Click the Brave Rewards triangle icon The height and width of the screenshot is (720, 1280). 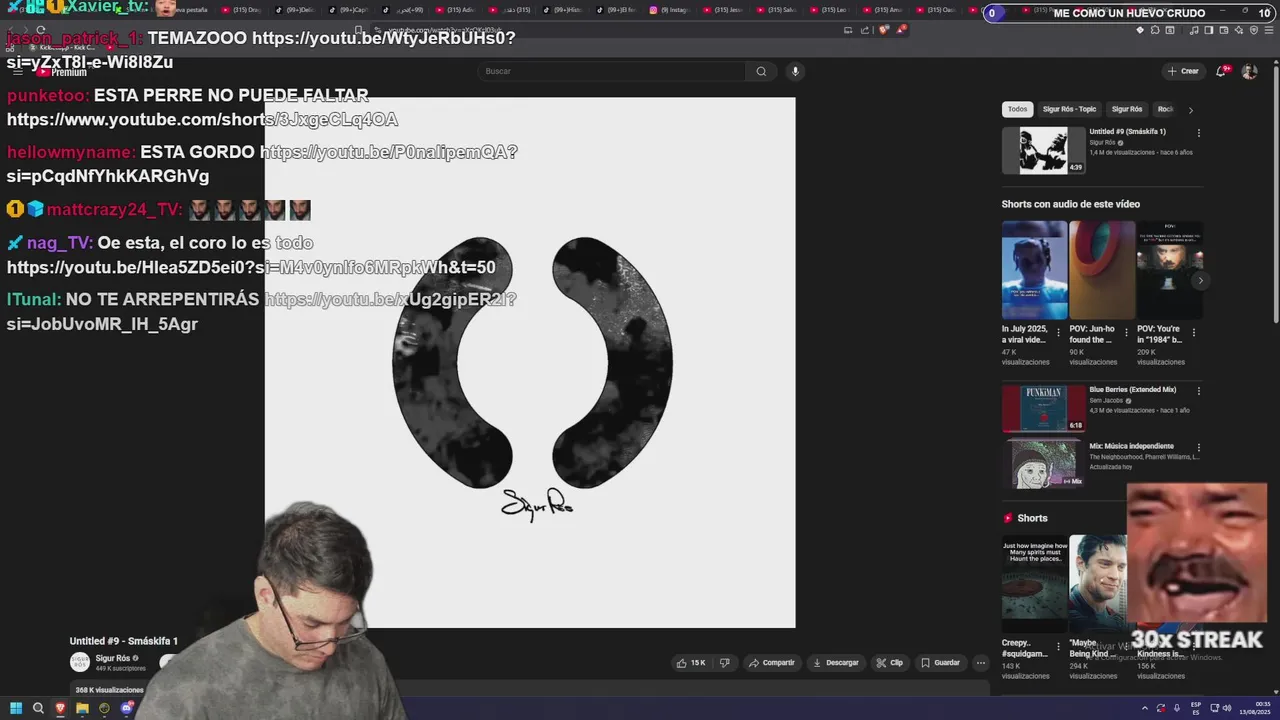(x=901, y=30)
